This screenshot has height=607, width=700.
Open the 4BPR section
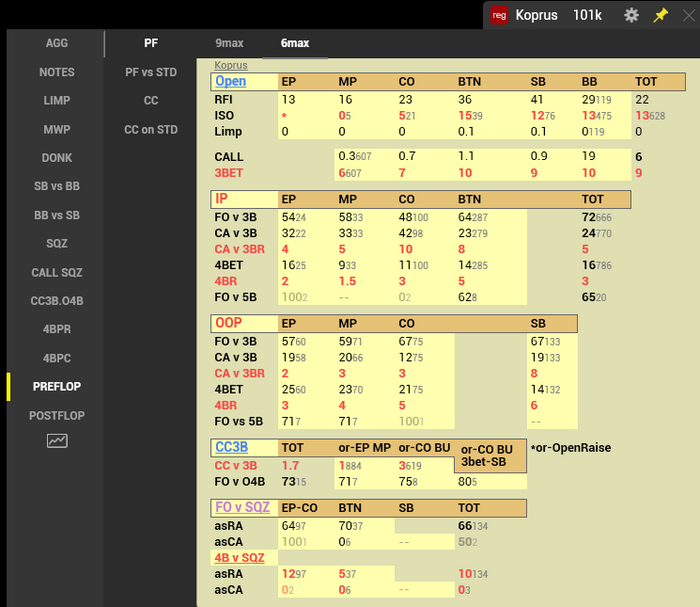click(57, 329)
